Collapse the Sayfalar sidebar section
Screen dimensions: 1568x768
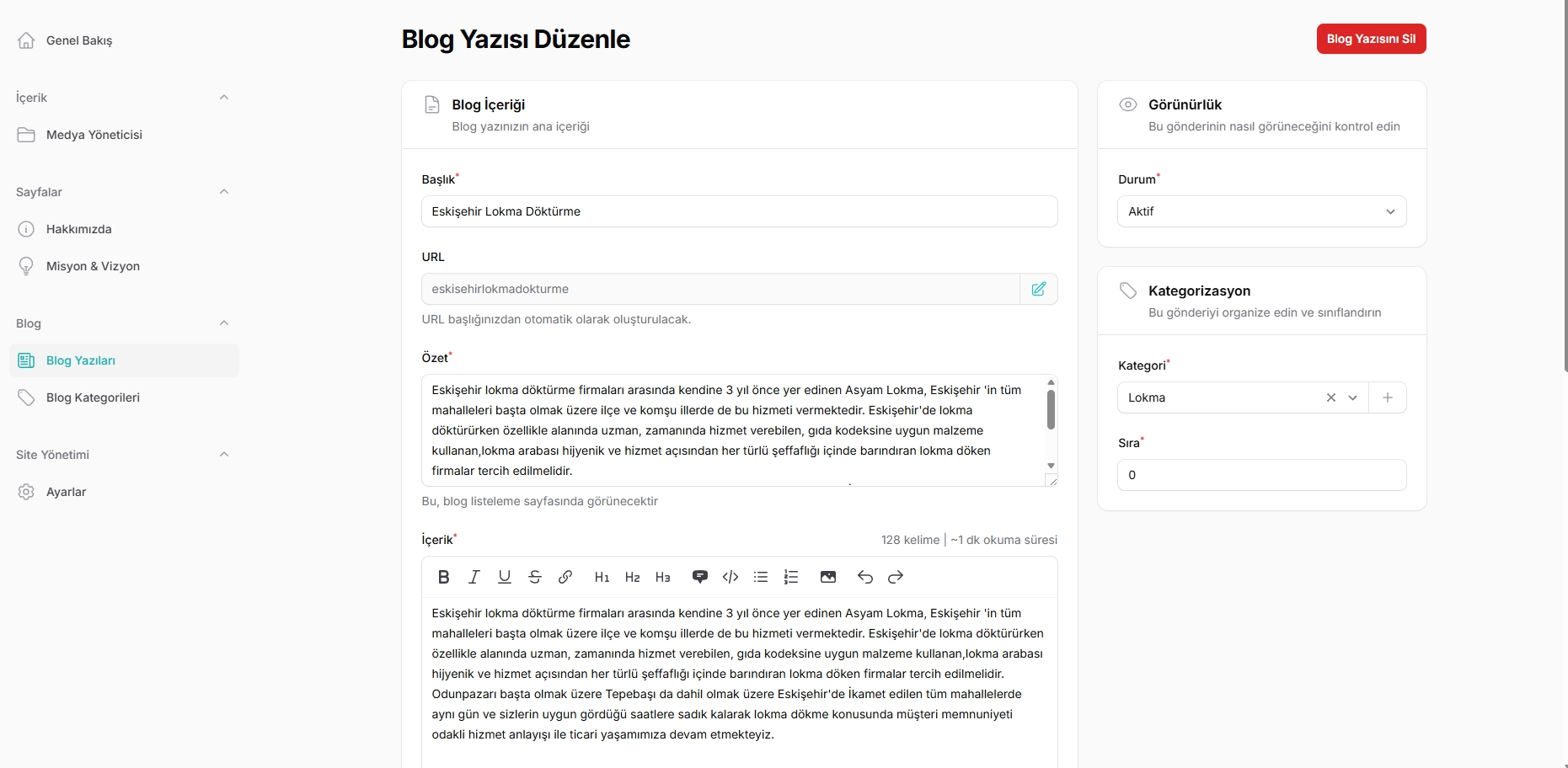point(224,192)
